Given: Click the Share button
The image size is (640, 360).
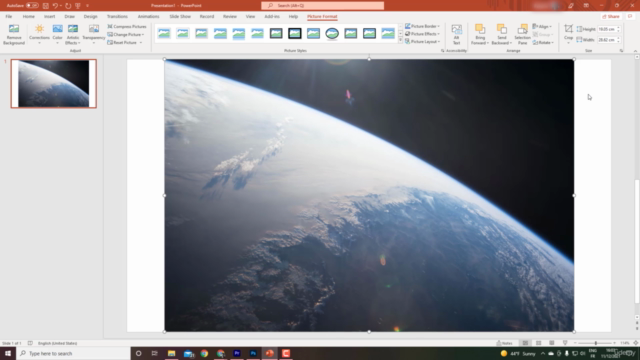Looking at the screenshot, I should pyautogui.click(x=611, y=16).
